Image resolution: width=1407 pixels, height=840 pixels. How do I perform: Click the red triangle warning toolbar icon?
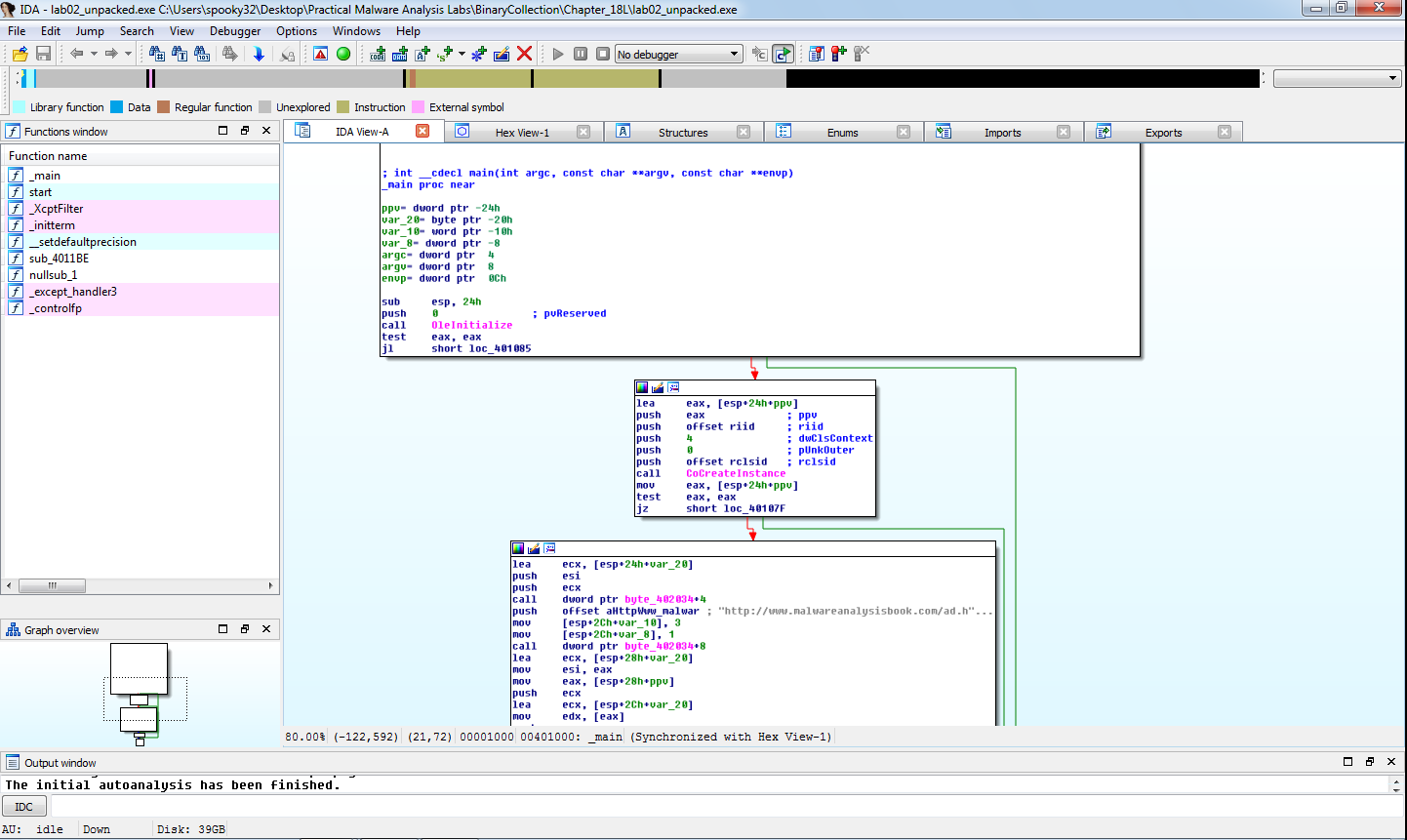pyautogui.click(x=320, y=54)
